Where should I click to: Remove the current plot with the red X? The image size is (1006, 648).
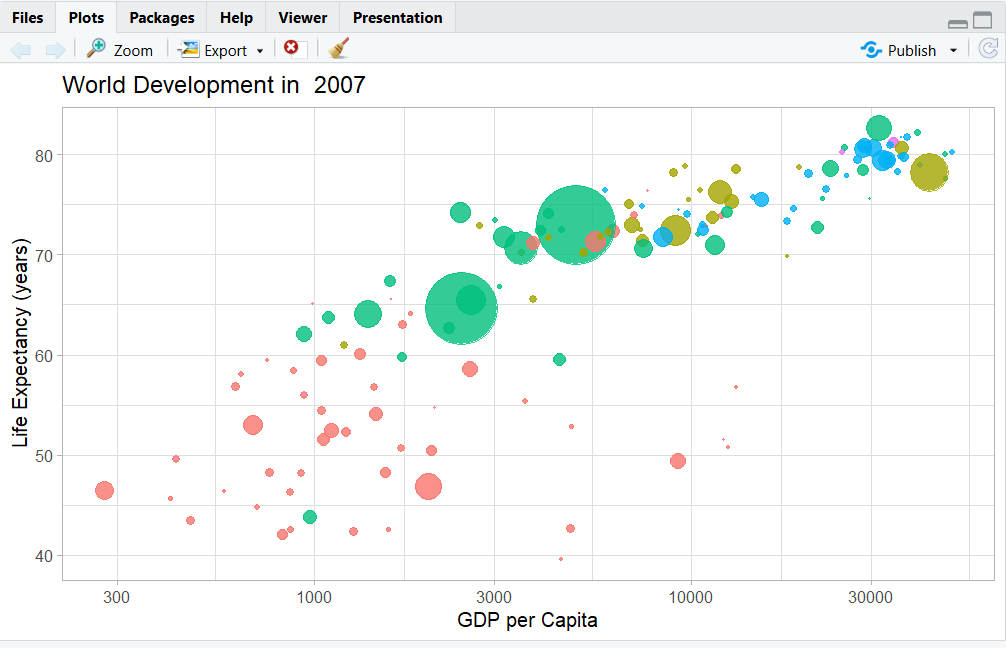[x=291, y=49]
